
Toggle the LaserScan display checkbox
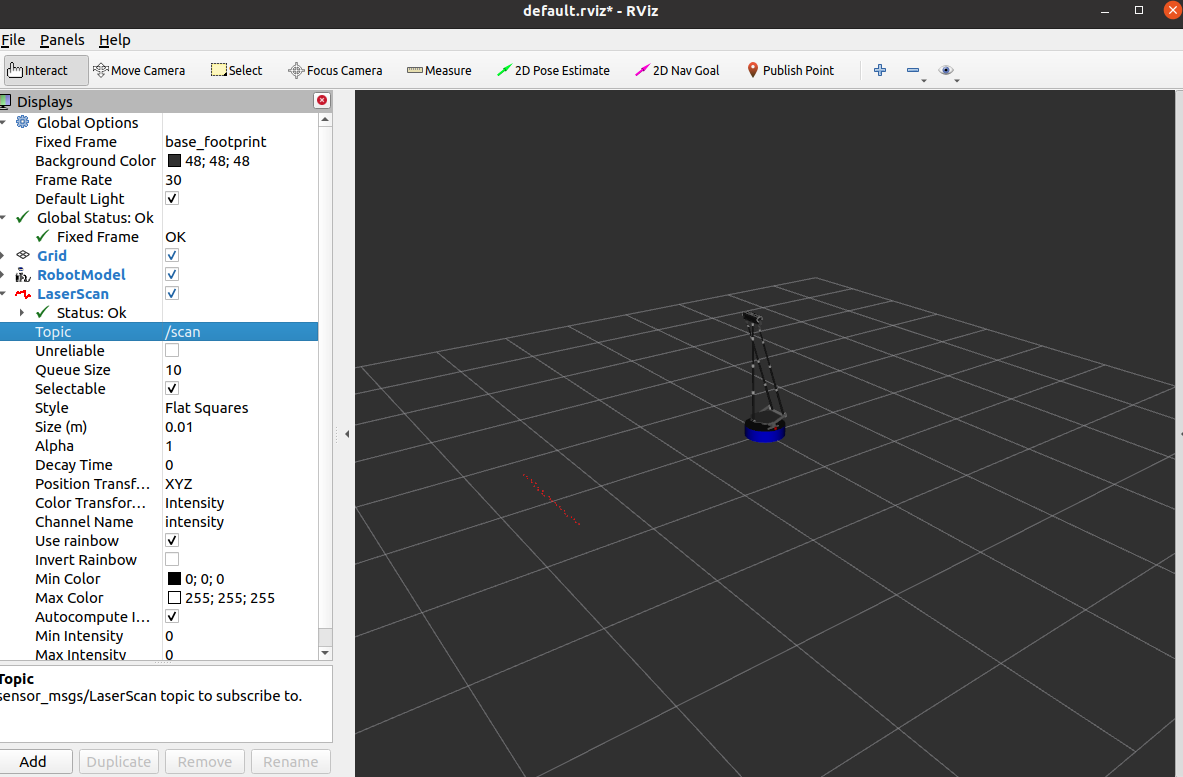point(172,293)
